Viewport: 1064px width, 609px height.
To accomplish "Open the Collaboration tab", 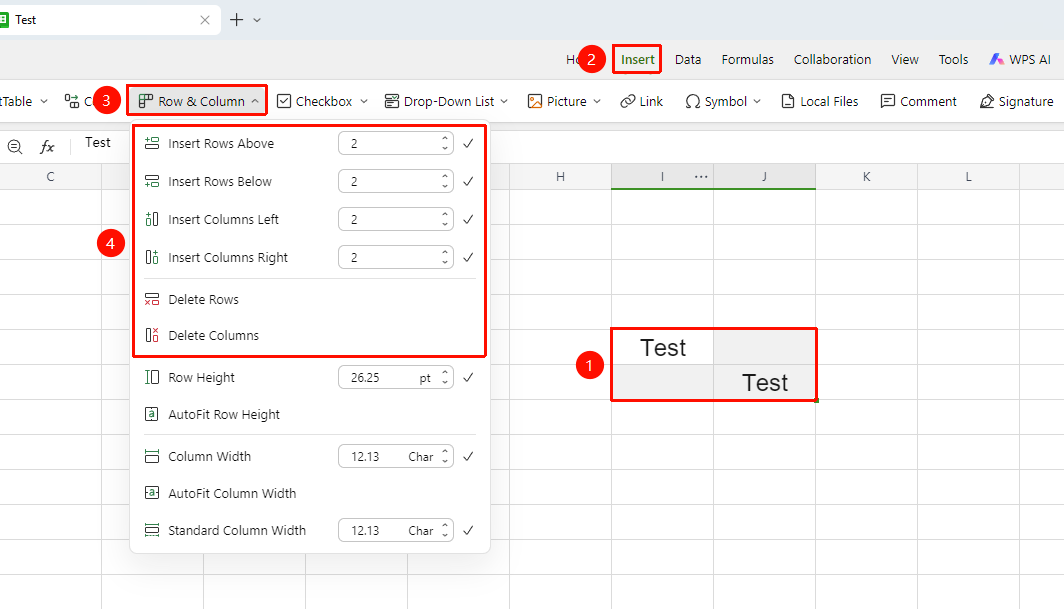I will (832, 59).
